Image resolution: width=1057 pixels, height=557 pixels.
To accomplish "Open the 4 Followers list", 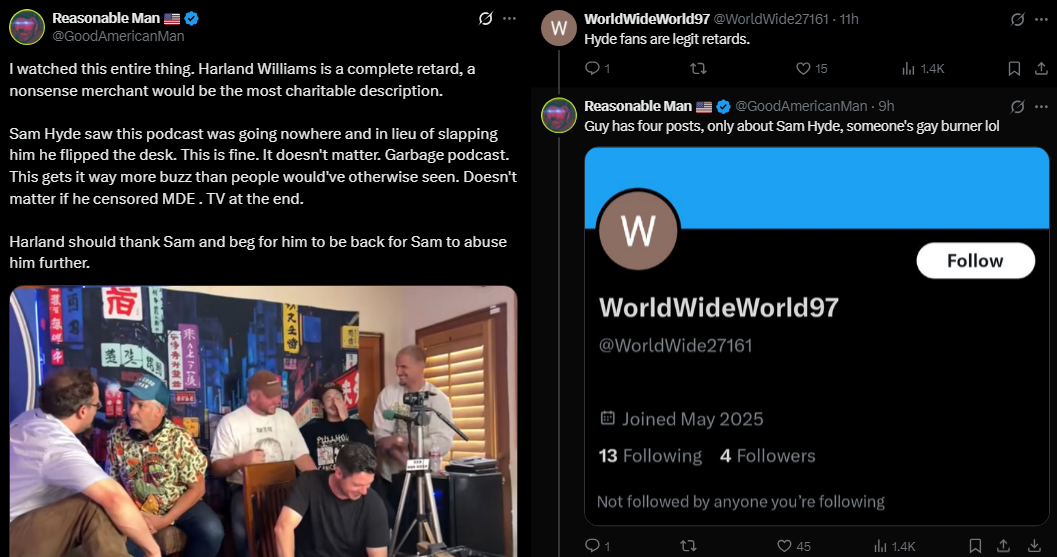I will click(x=767, y=456).
